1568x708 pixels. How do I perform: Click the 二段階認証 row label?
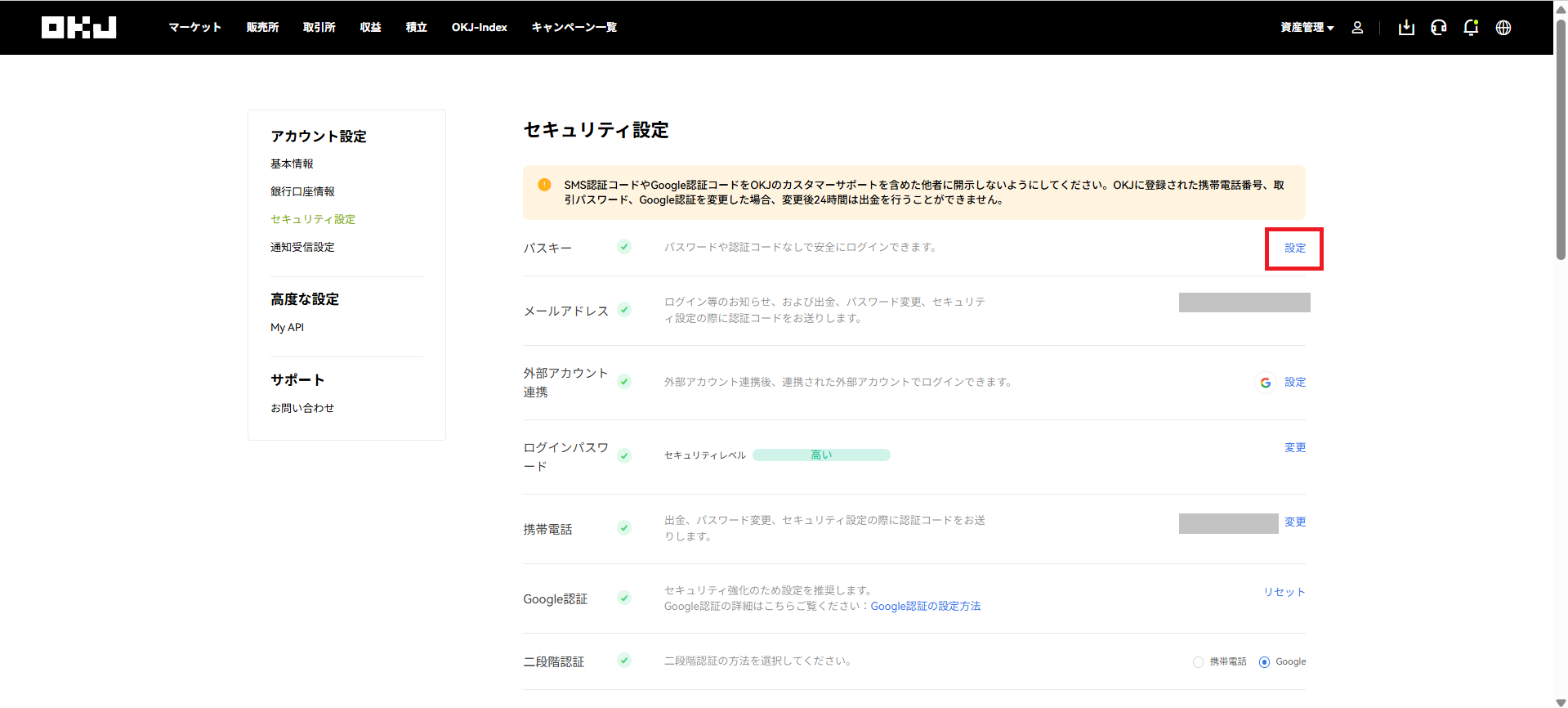554,662
